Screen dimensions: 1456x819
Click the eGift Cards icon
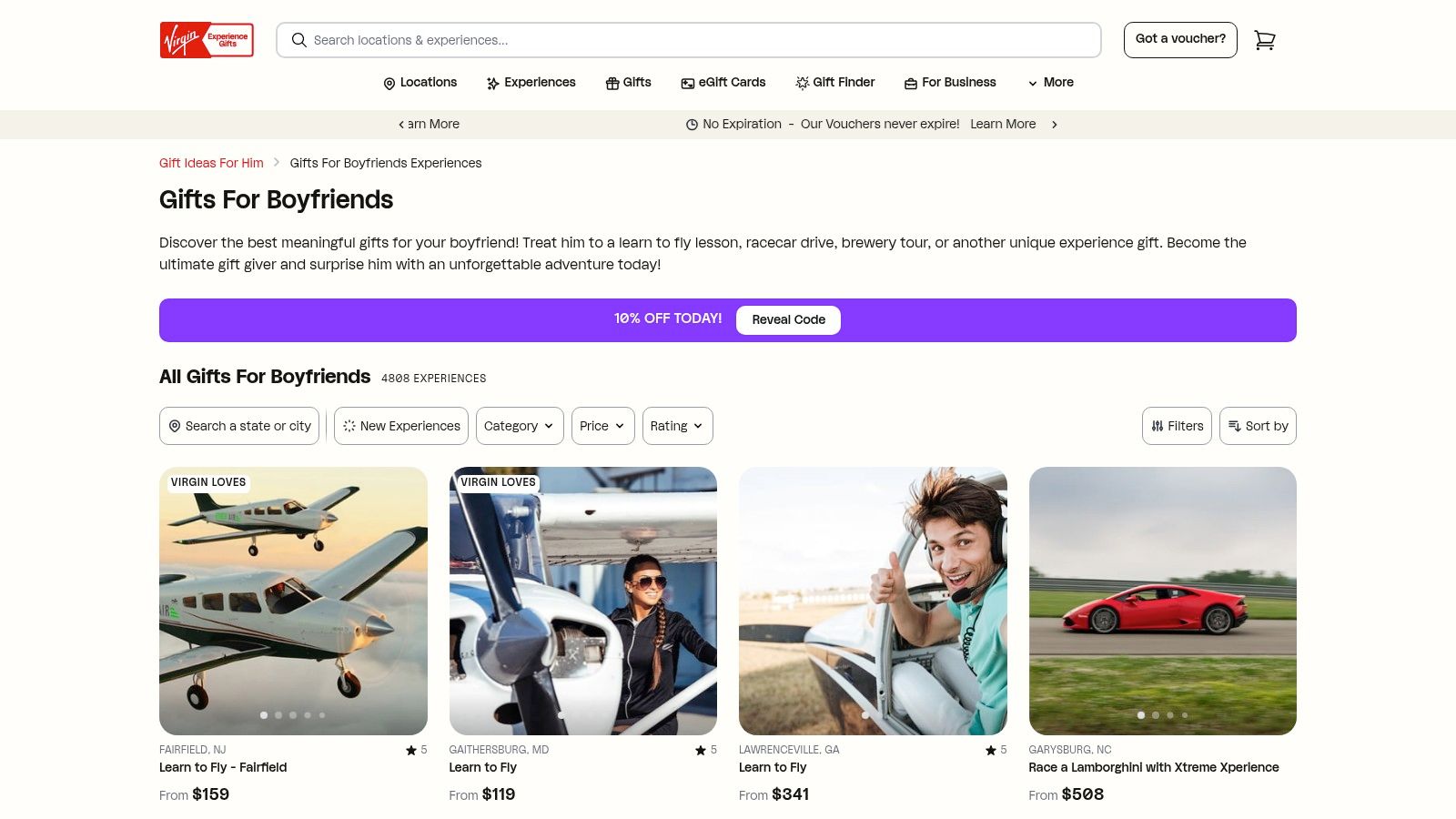(688, 84)
